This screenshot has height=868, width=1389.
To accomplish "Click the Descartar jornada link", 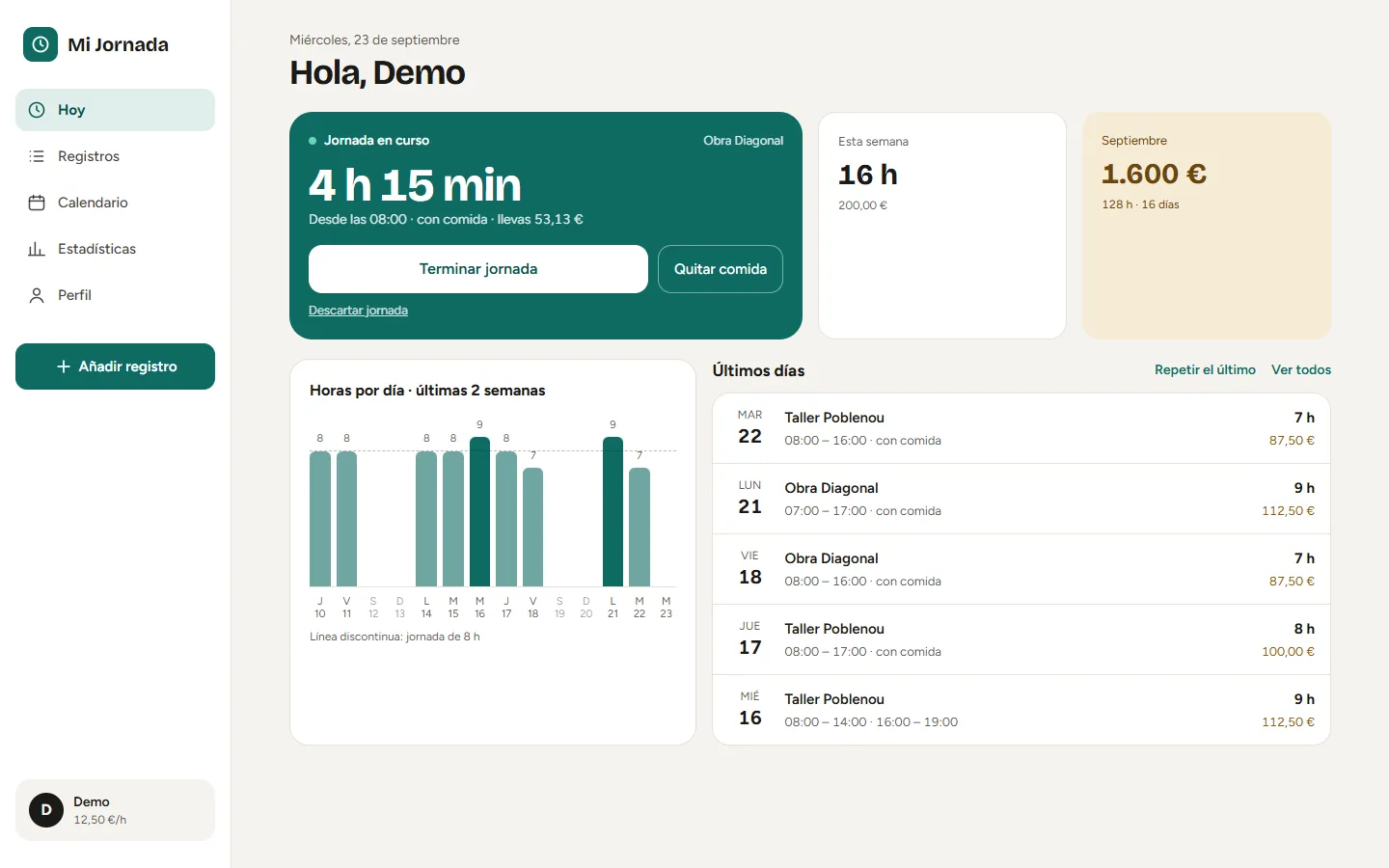I will point(358,311).
